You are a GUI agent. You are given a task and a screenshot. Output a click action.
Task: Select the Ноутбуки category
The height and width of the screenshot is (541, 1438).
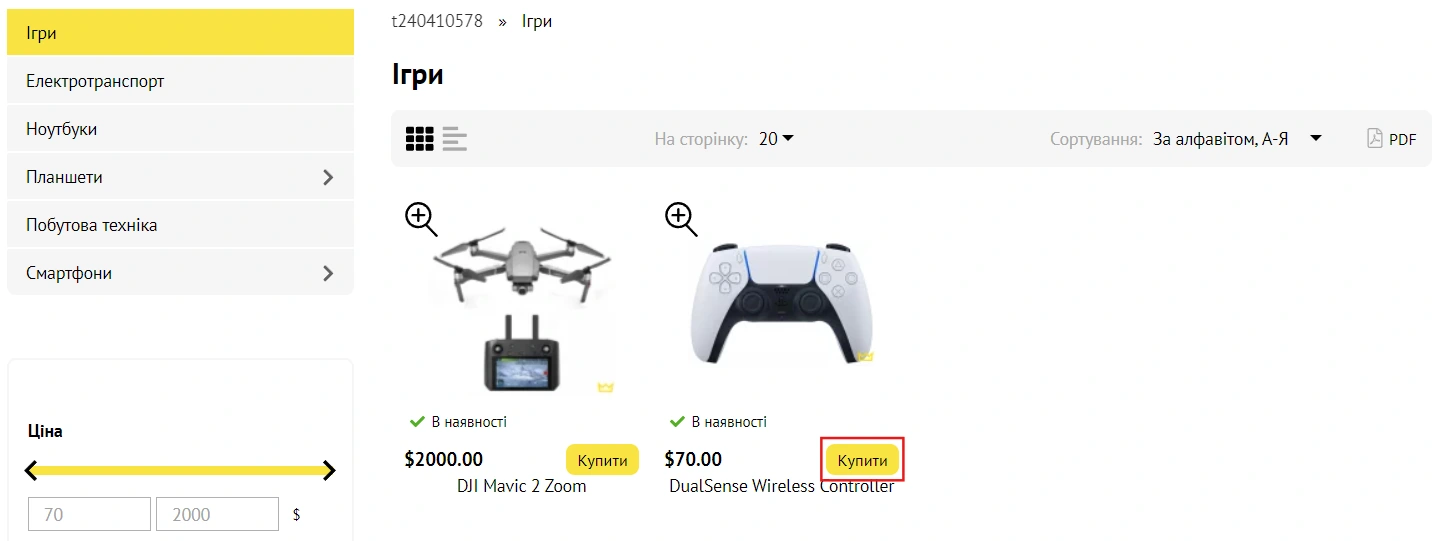pos(62,129)
